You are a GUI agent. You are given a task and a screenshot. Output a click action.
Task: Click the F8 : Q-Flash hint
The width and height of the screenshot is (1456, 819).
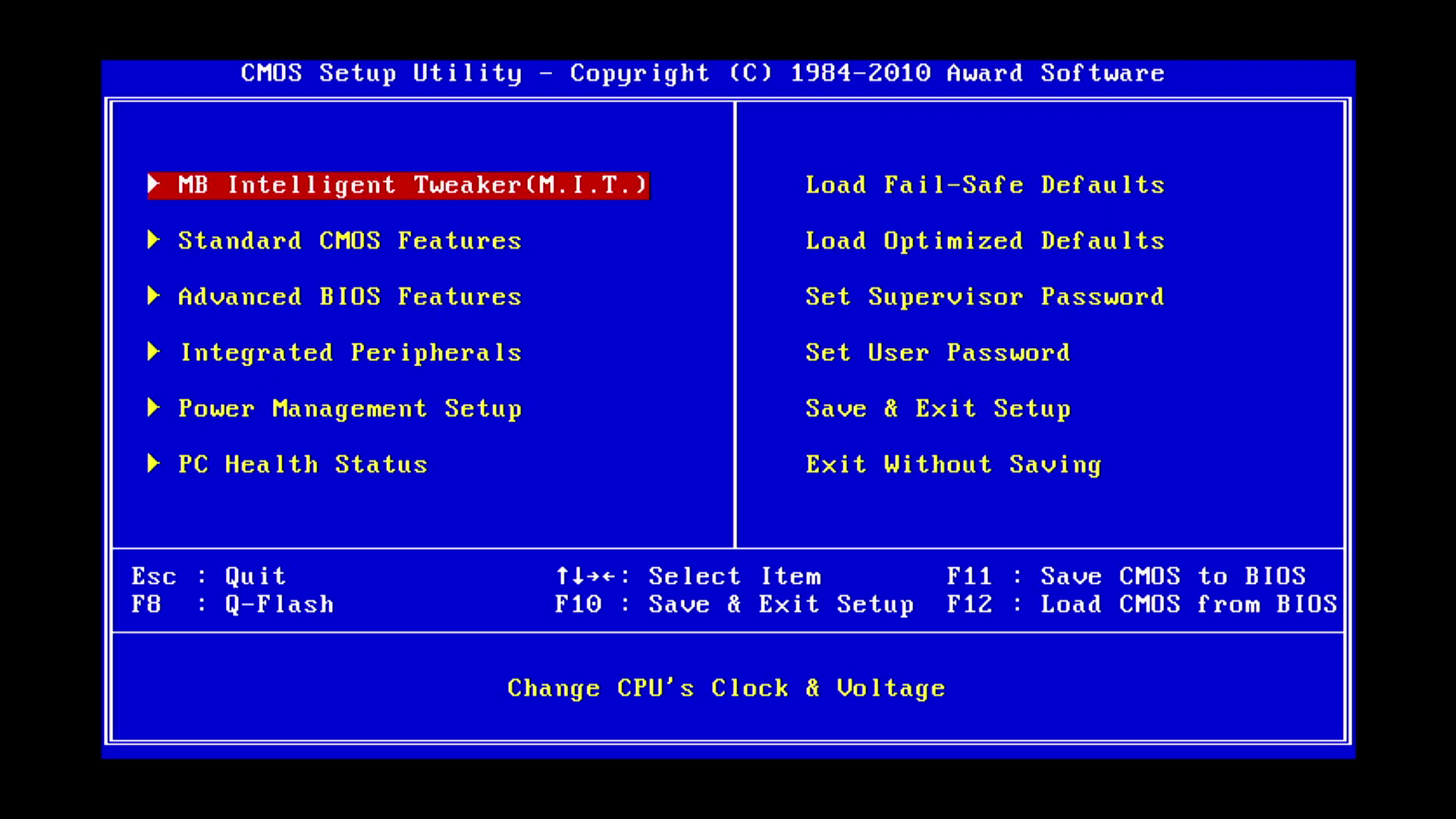point(233,604)
